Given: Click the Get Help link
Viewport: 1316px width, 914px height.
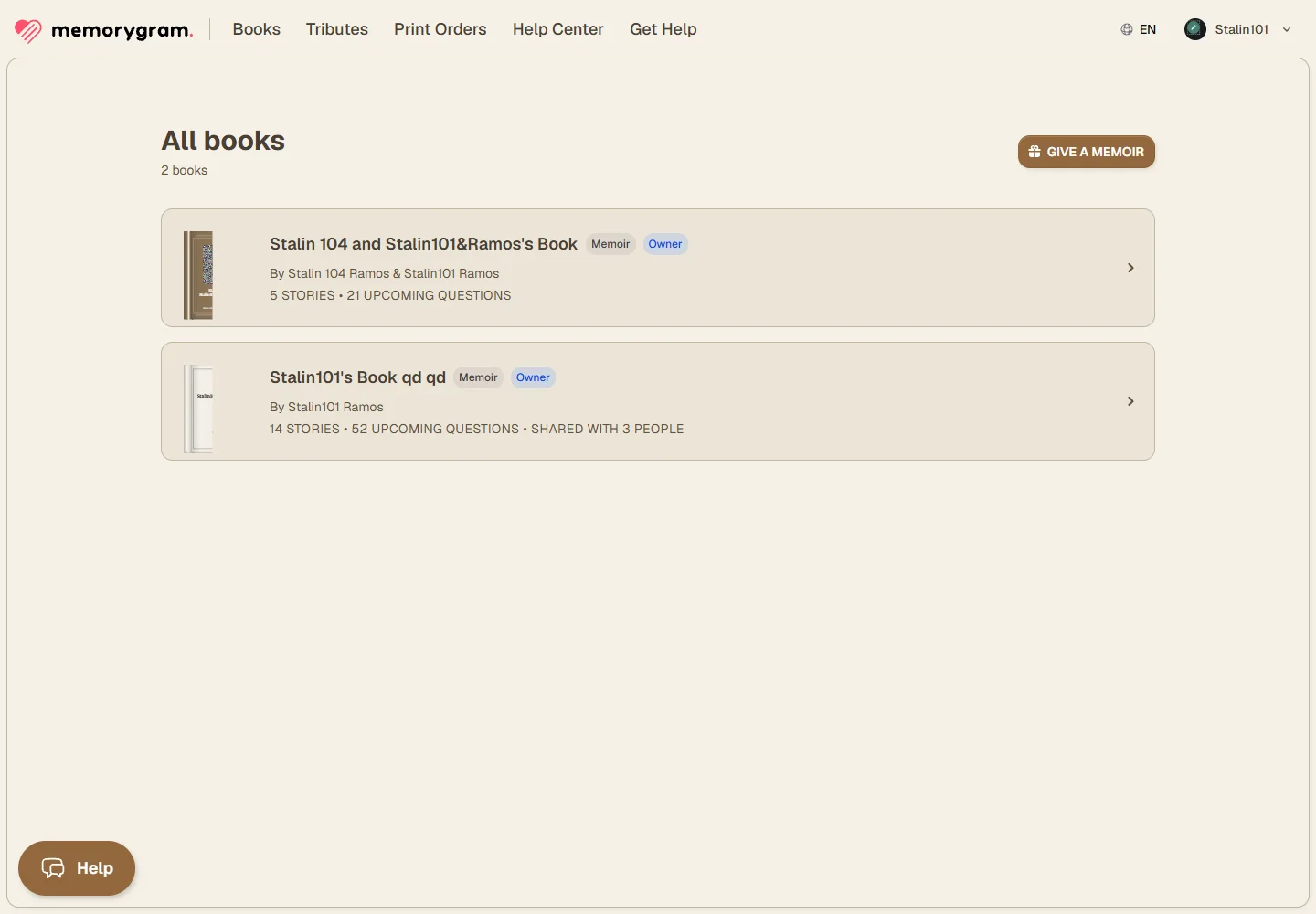Looking at the screenshot, I should click(x=663, y=29).
